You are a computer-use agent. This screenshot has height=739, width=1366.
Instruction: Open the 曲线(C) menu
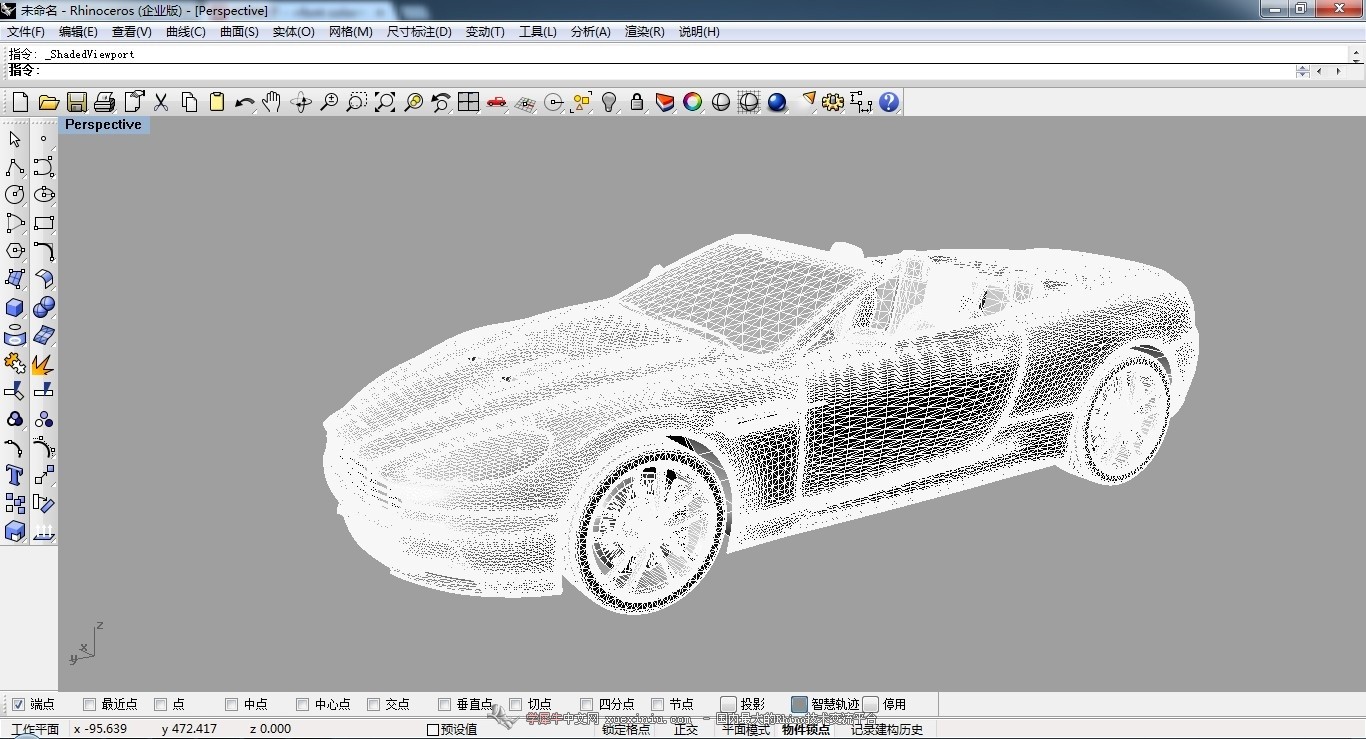[185, 32]
